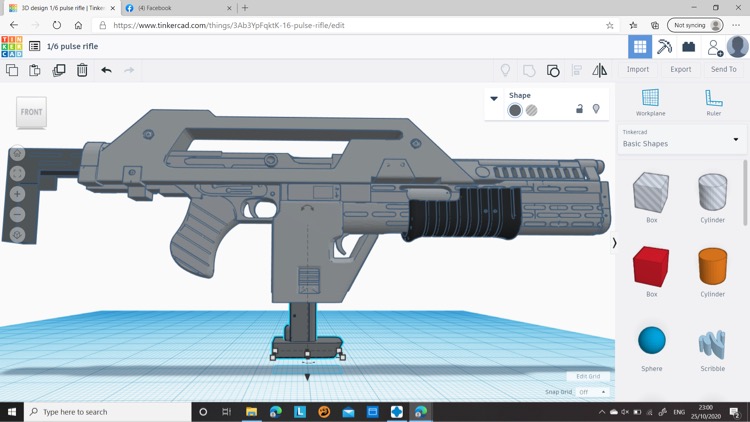Pick the red Box shape
The height and width of the screenshot is (422, 750).
[651, 267]
